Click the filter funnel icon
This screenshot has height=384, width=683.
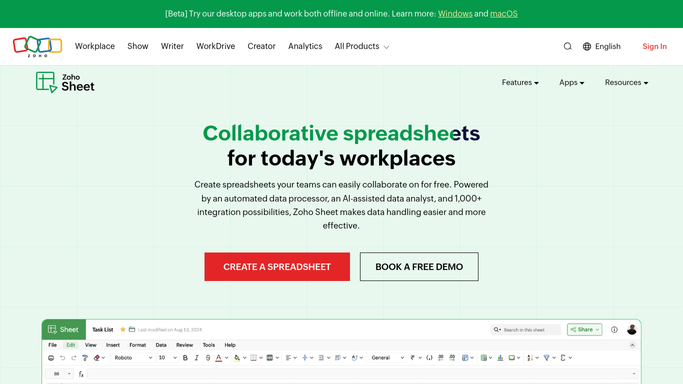(x=546, y=358)
